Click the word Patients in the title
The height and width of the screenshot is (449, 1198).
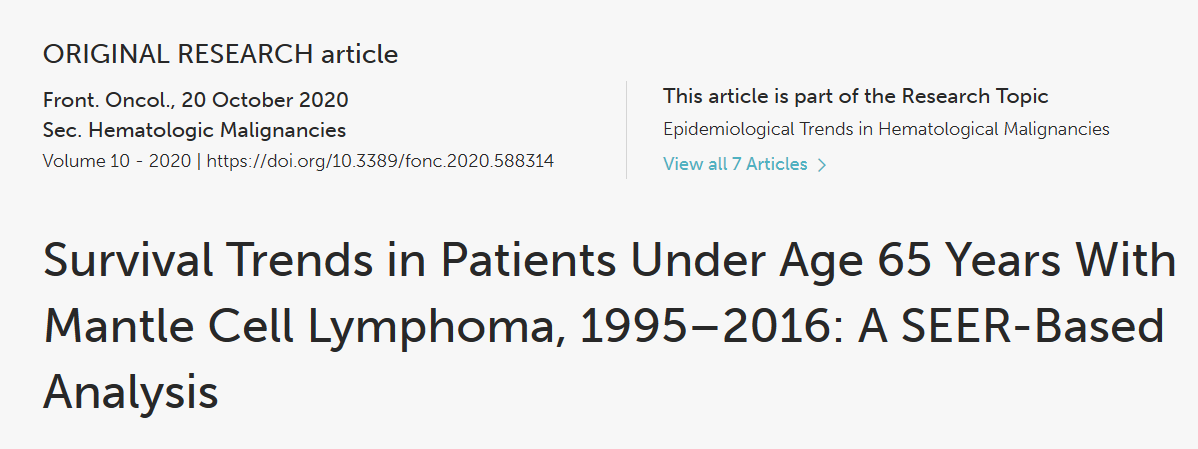click(528, 260)
